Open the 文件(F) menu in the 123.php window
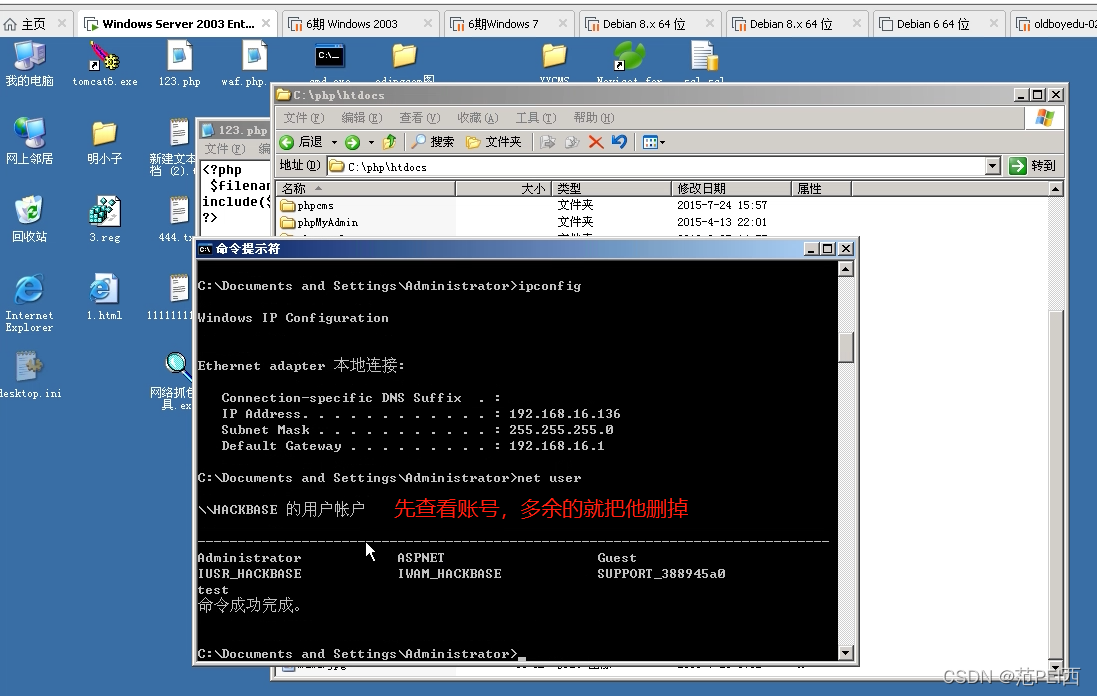 [x=225, y=148]
